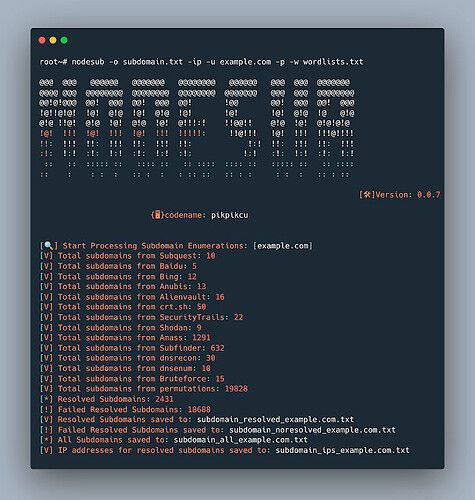Click the 'Total subdomains from SecurityTrails: 22' line

[142, 317]
